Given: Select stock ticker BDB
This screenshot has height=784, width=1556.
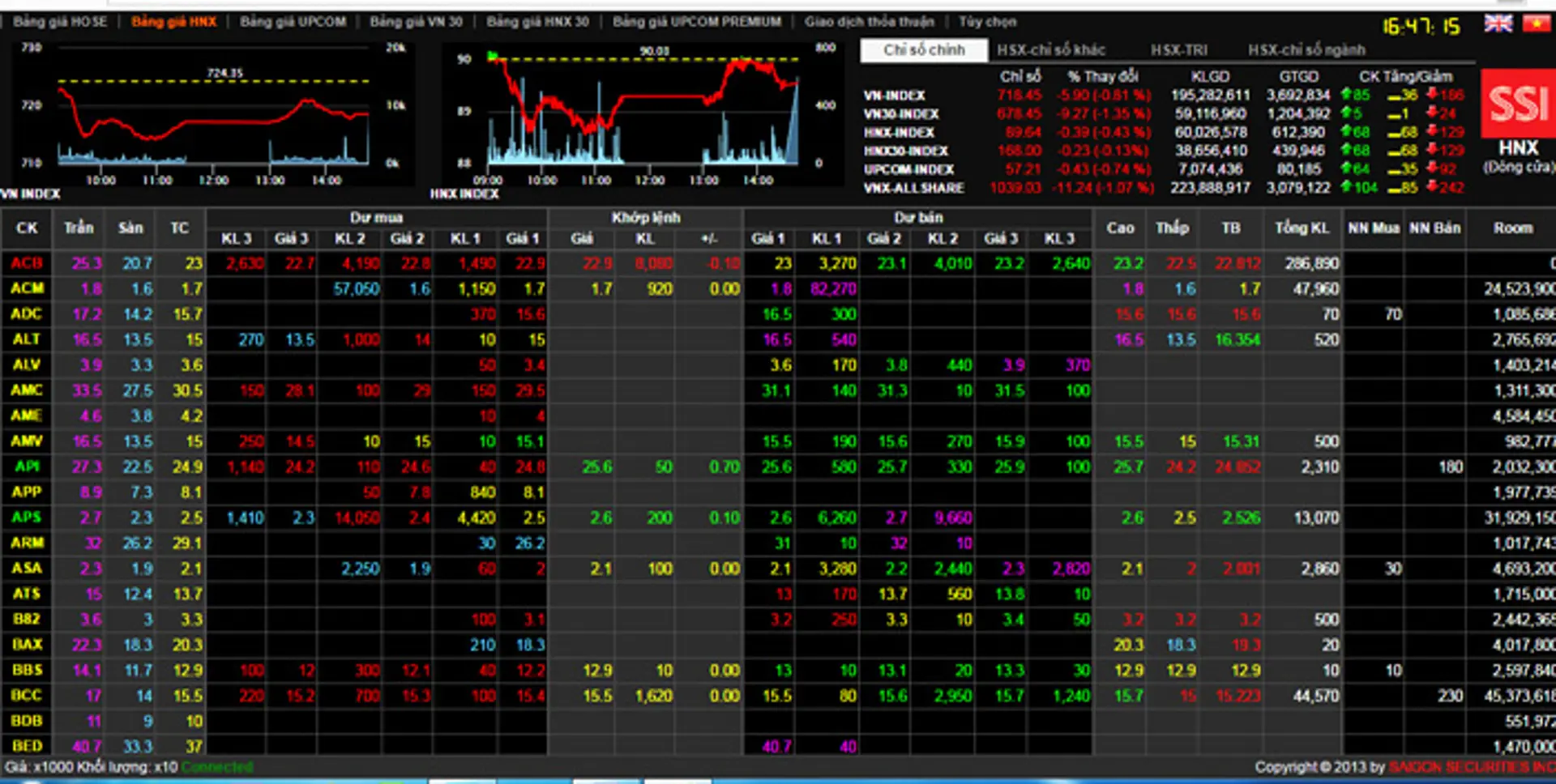Looking at the screenshot, I should coord(27,721).
